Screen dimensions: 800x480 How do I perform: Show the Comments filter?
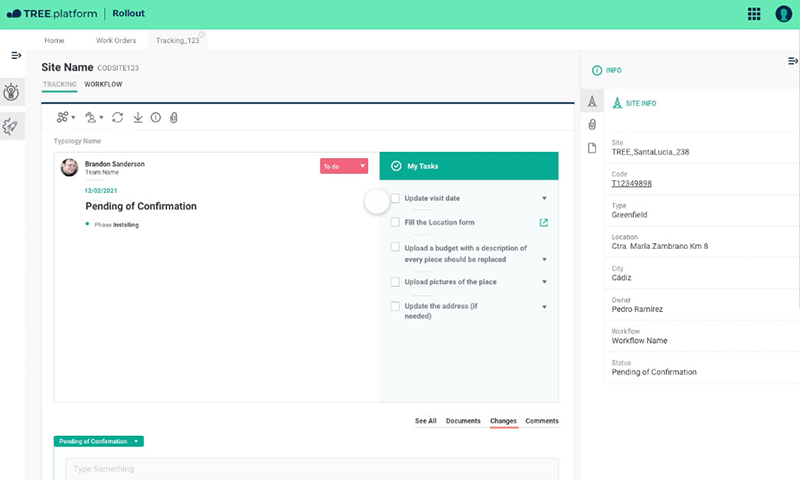point(541,421)
